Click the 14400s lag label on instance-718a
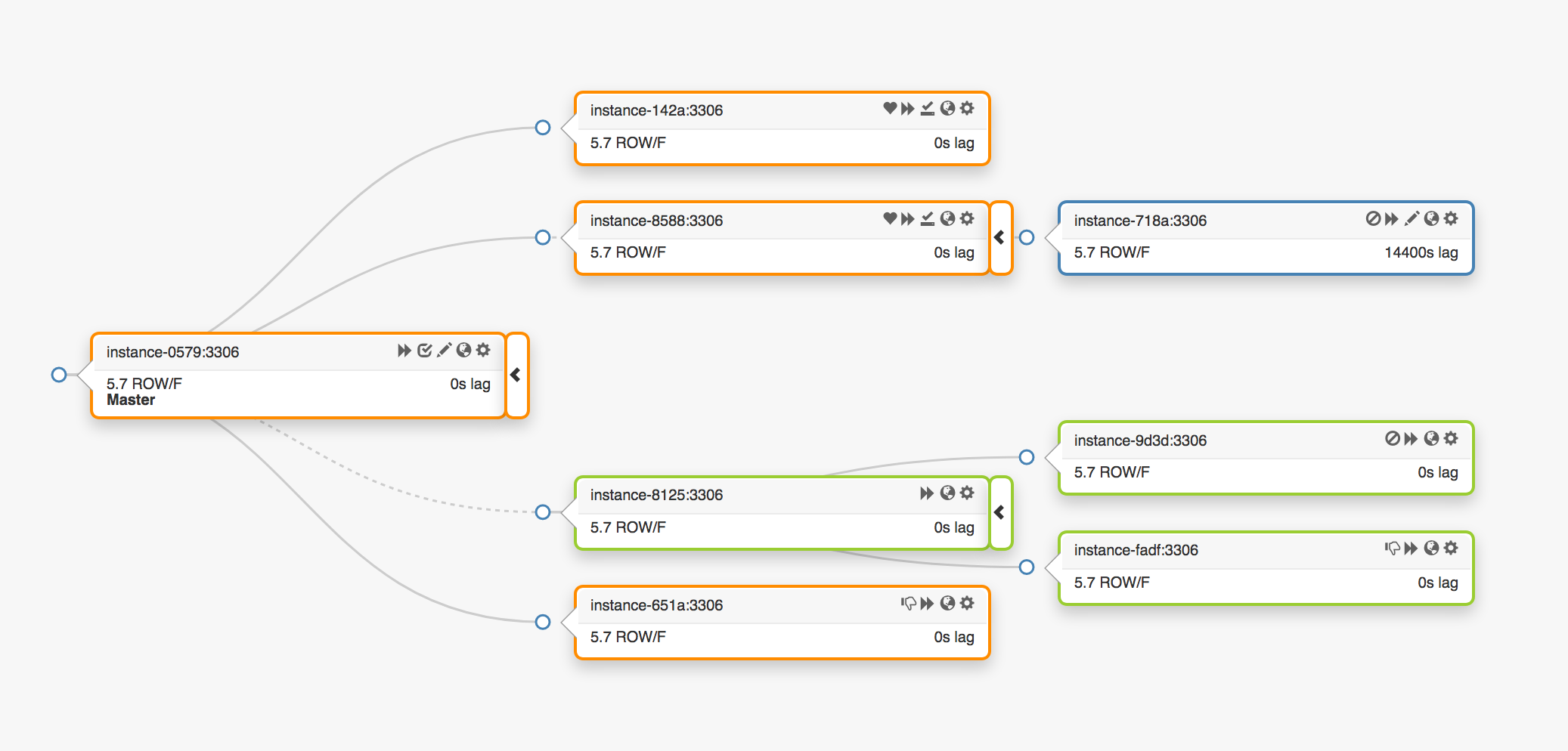 tap(1421, 252)
